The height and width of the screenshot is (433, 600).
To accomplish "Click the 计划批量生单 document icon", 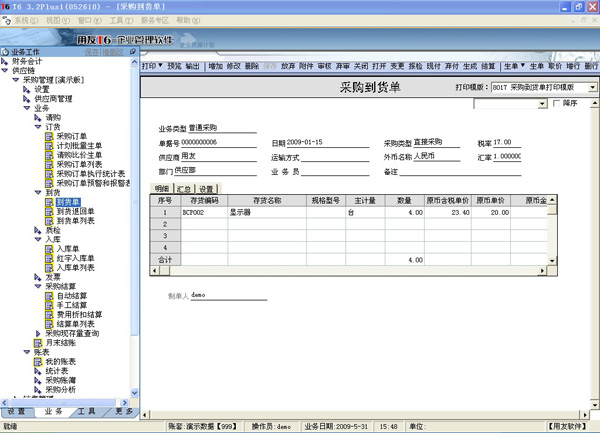I will [49, 146].
